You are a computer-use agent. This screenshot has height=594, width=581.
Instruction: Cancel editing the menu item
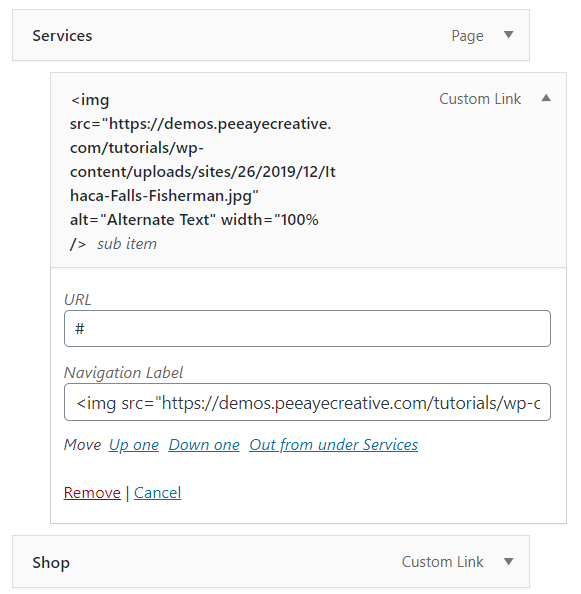[x=158, y=493]
